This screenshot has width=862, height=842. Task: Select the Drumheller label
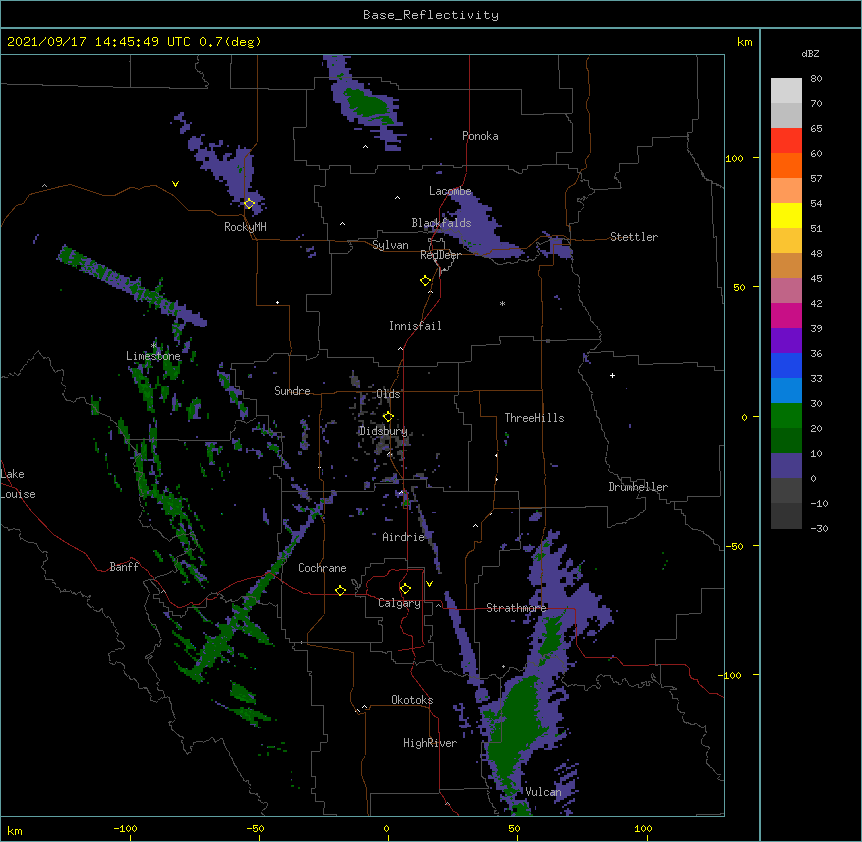coord(638,487)
